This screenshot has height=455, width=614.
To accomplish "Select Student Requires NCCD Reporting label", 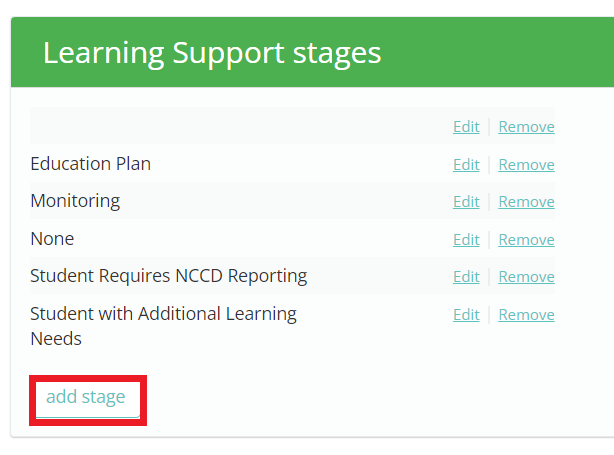I will (x=169, y=276).
